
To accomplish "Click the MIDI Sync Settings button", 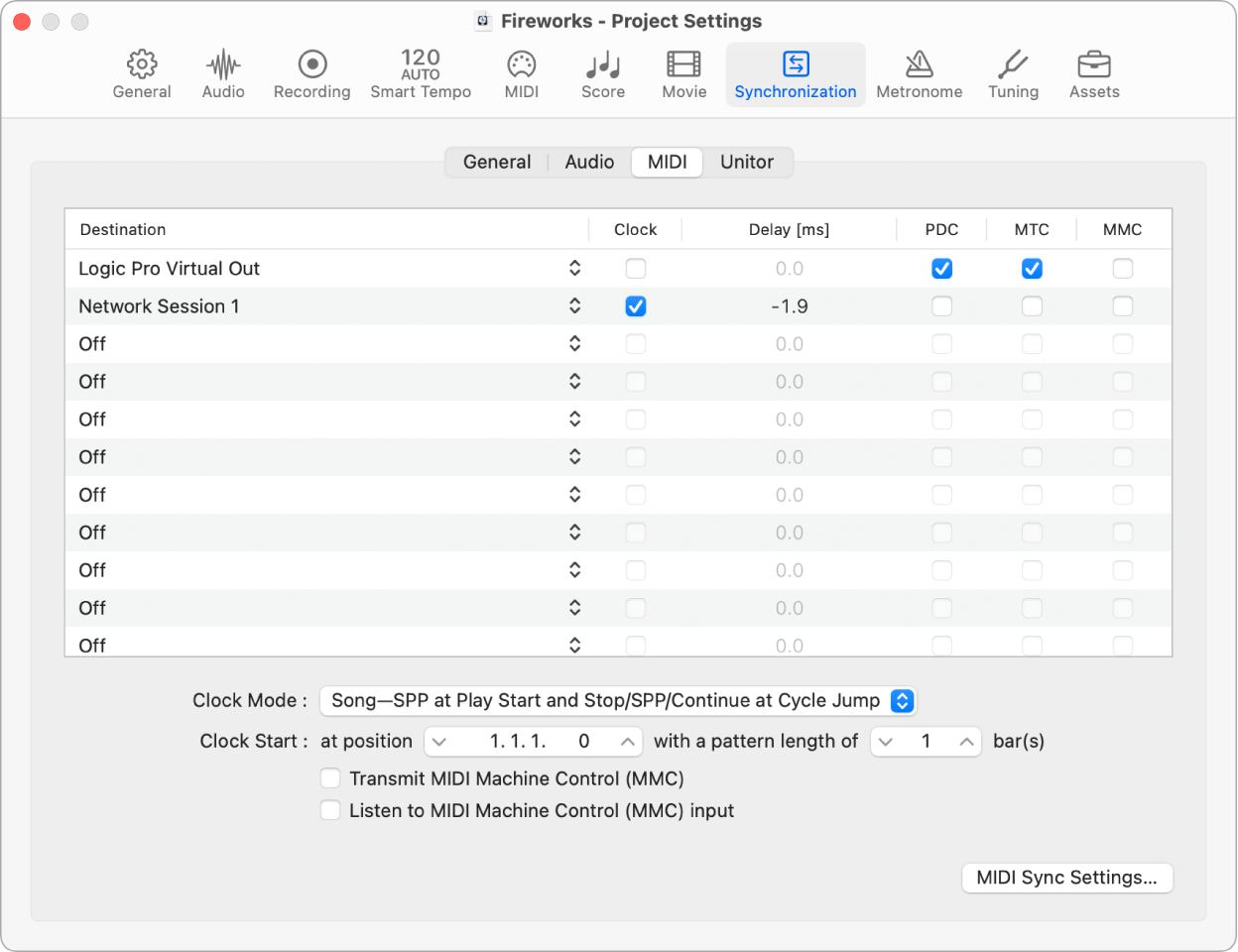I will click(1066, 878).
